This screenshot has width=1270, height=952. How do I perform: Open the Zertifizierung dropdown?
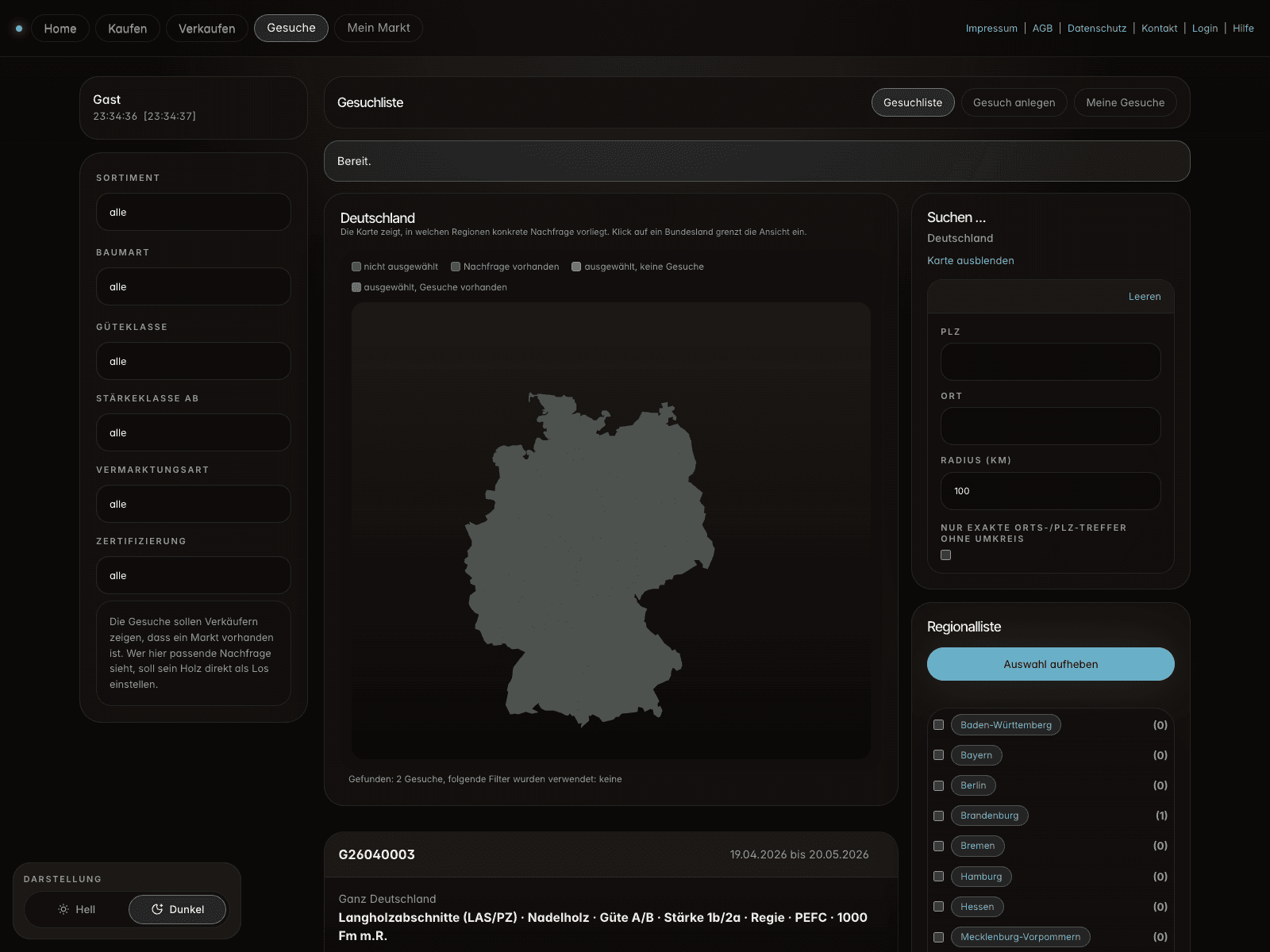pos(194,575)
